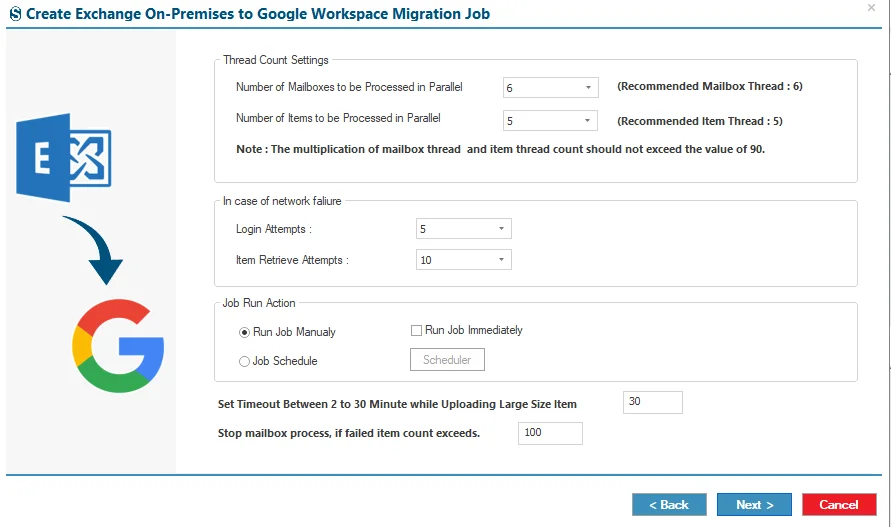This screenshot has height=527, width=891.
Task: Enable the Run Job Immediately checkbox
Action: (417, 330)
